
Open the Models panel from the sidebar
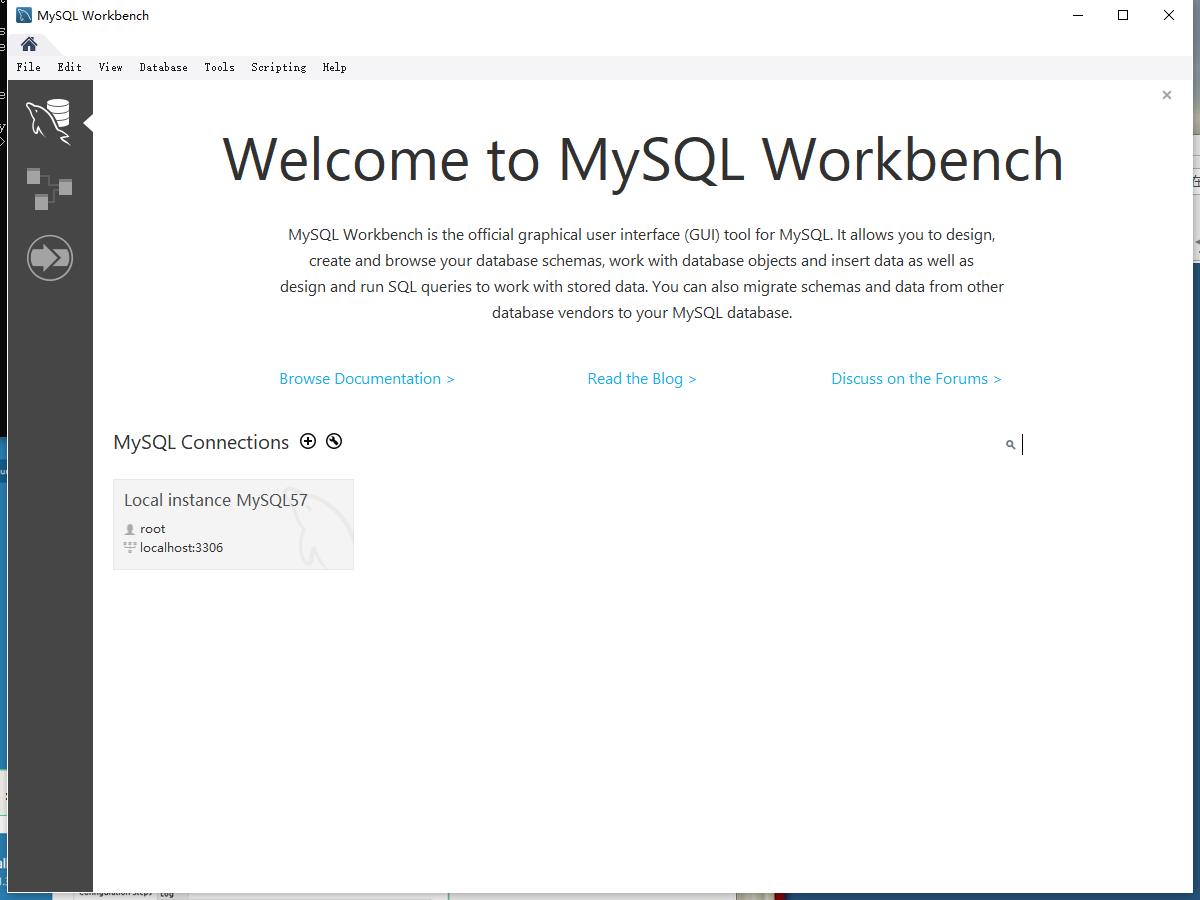click(x=50, y=188)
